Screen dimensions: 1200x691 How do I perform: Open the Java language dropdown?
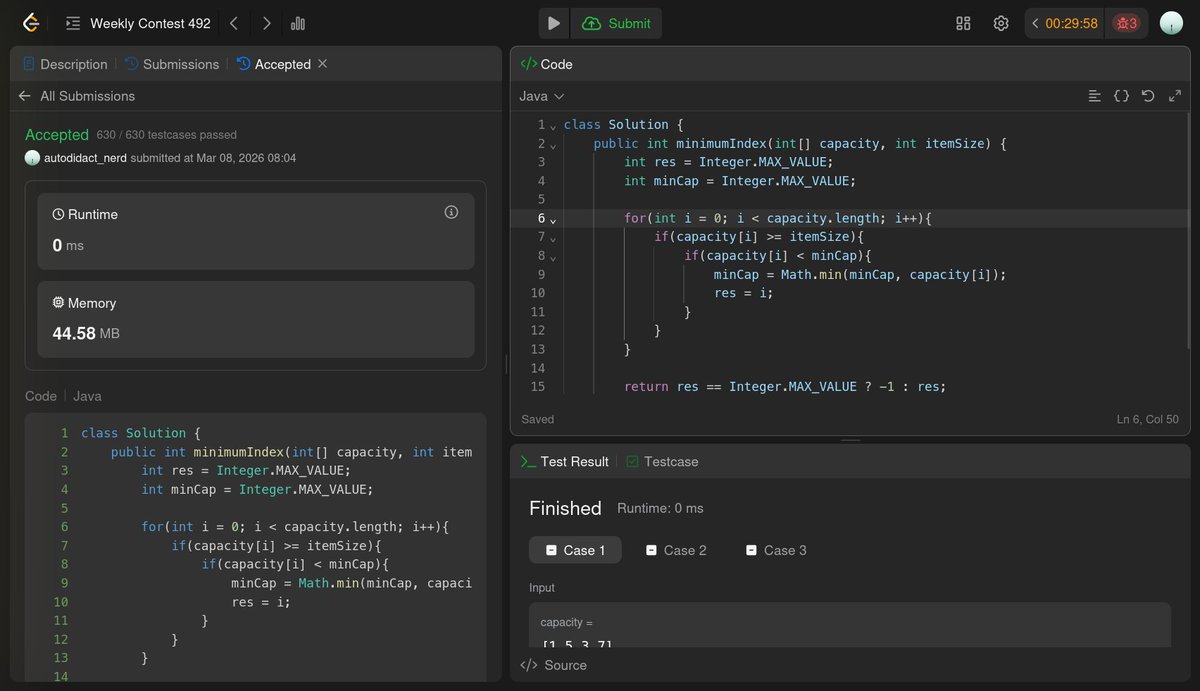tap(542, 96)
